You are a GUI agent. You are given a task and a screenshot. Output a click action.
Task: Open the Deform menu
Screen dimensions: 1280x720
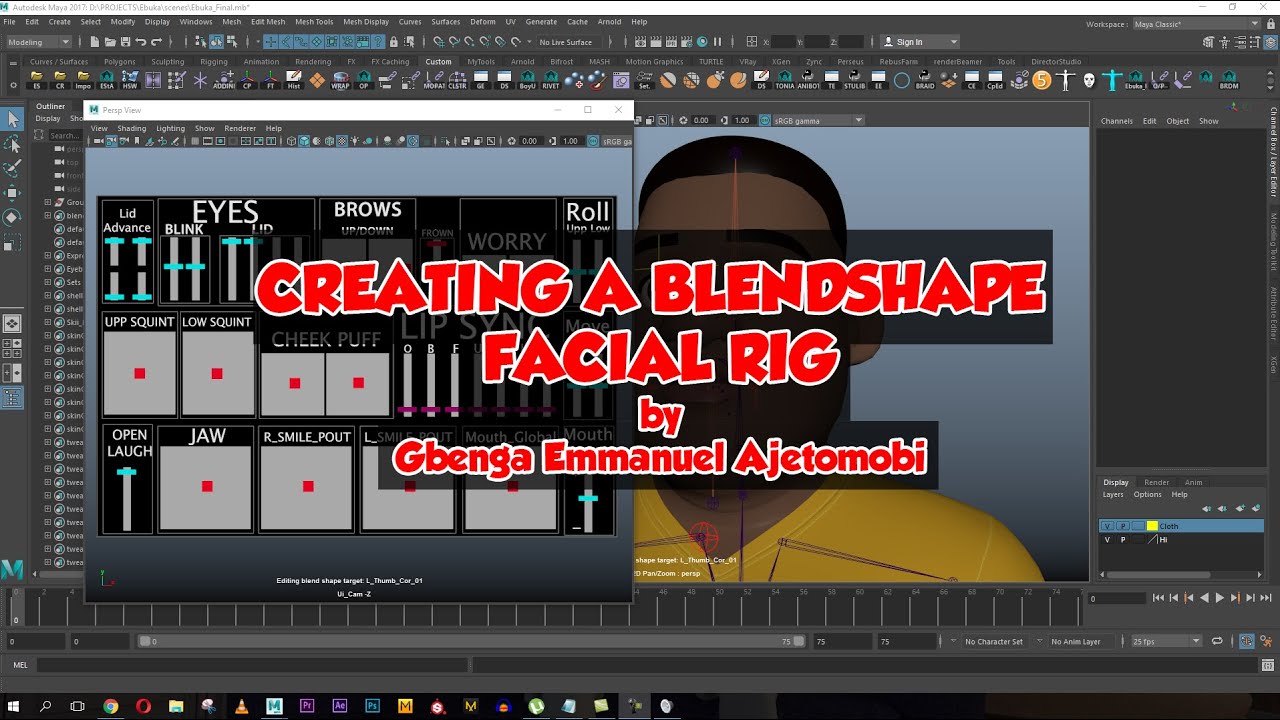coord(482,21)
